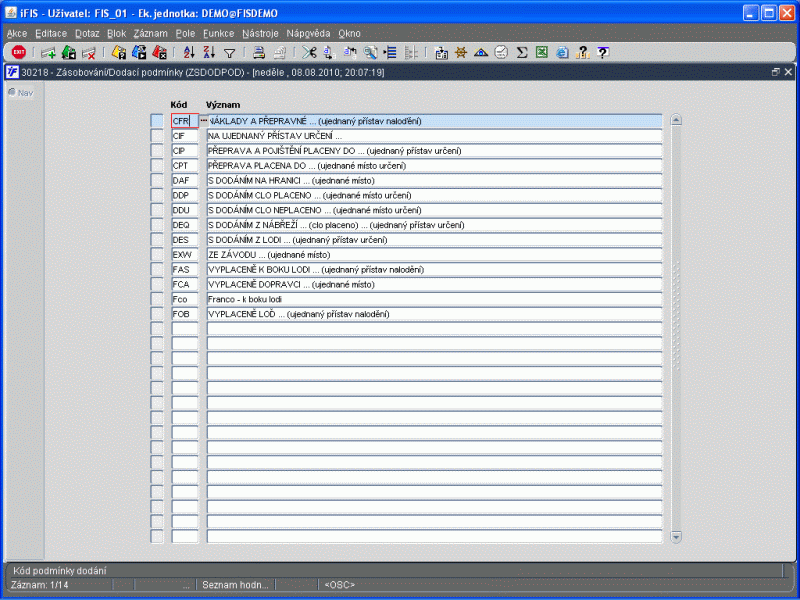800x600 pixels.
Task: Click the scrollbar down arrow
Action: tap(676, 537)
